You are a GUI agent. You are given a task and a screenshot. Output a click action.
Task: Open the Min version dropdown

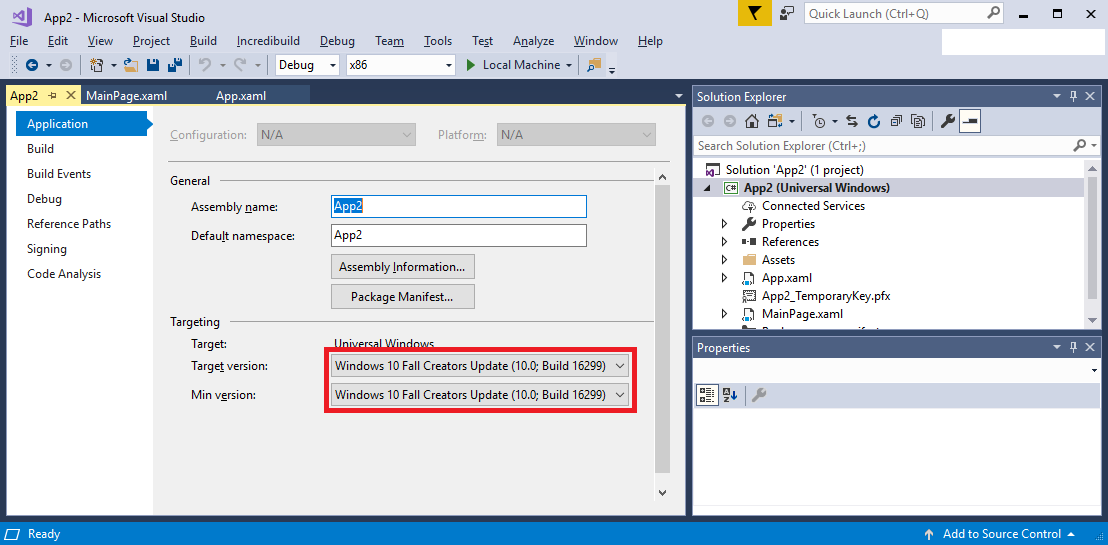click(480, 394)
